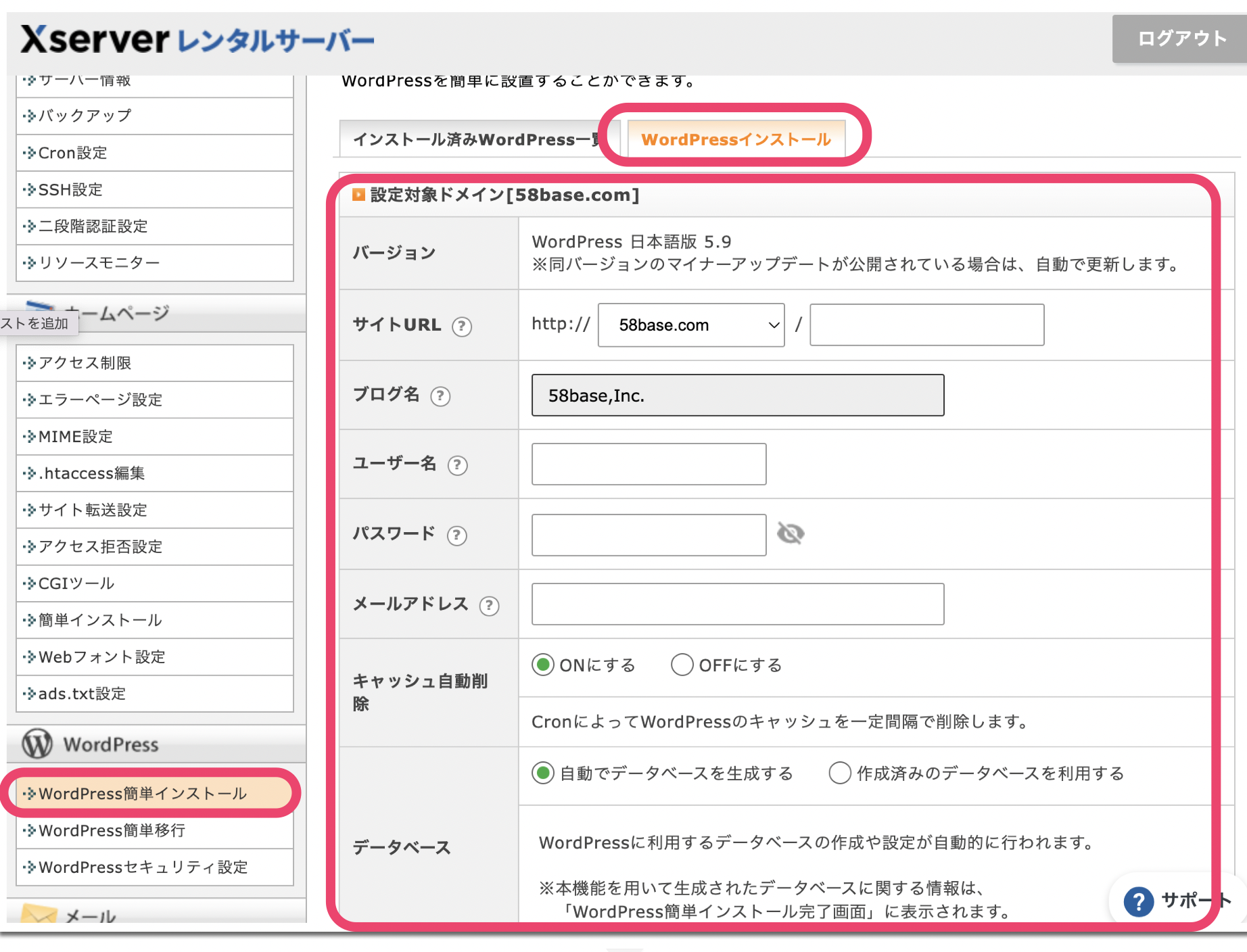Screen dimensions: 1247x952
Task: Open インストール済みWordPress一覧 tab
Action: click(x=476, y=139)
